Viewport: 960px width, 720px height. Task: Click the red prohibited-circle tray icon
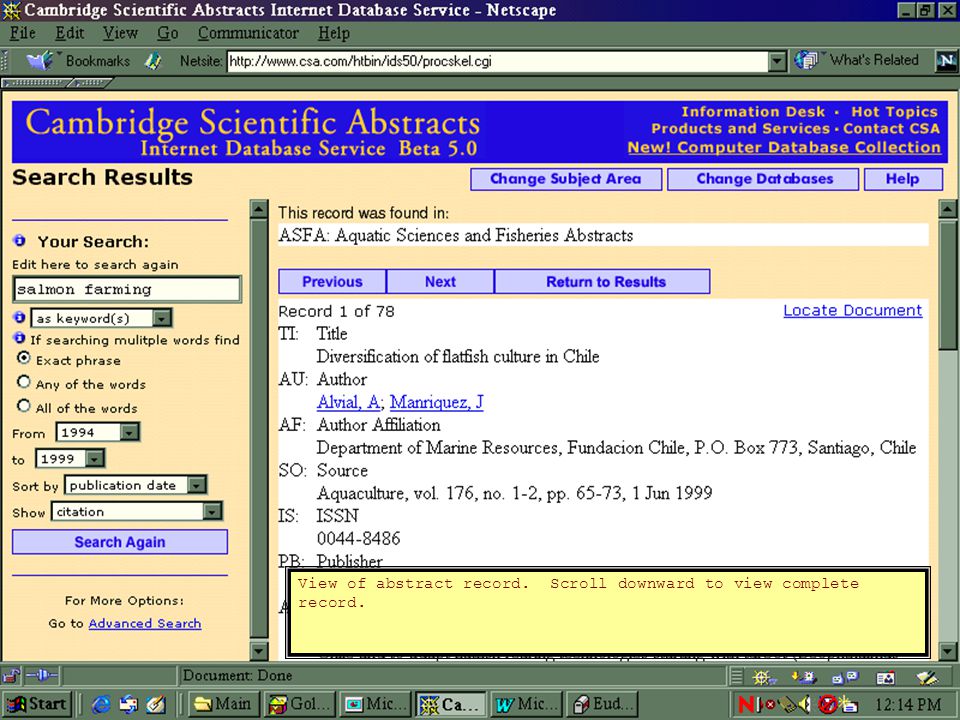click(827, 705)
